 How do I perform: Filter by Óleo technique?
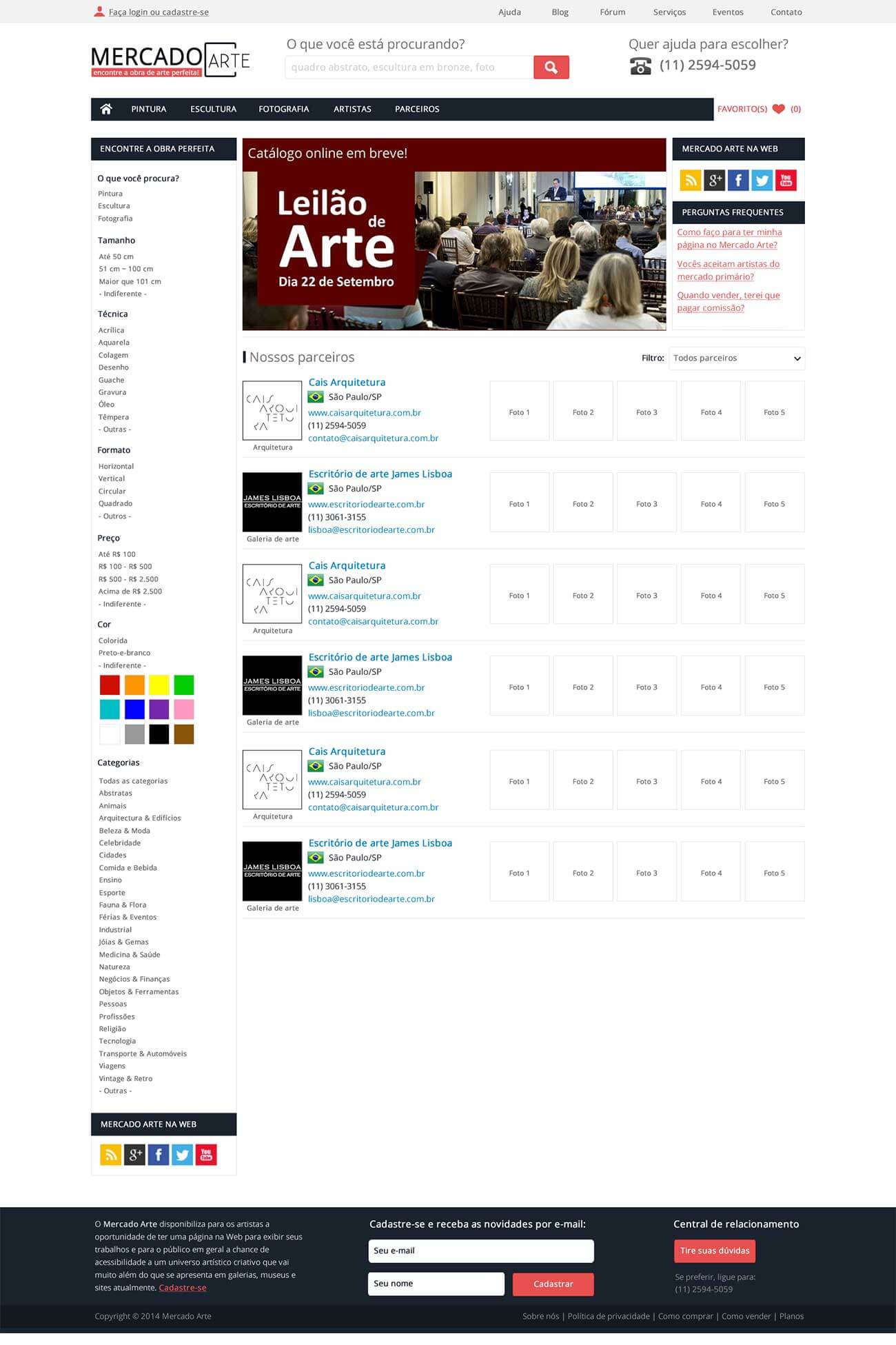pyautogui.click(x=106, y=405)
